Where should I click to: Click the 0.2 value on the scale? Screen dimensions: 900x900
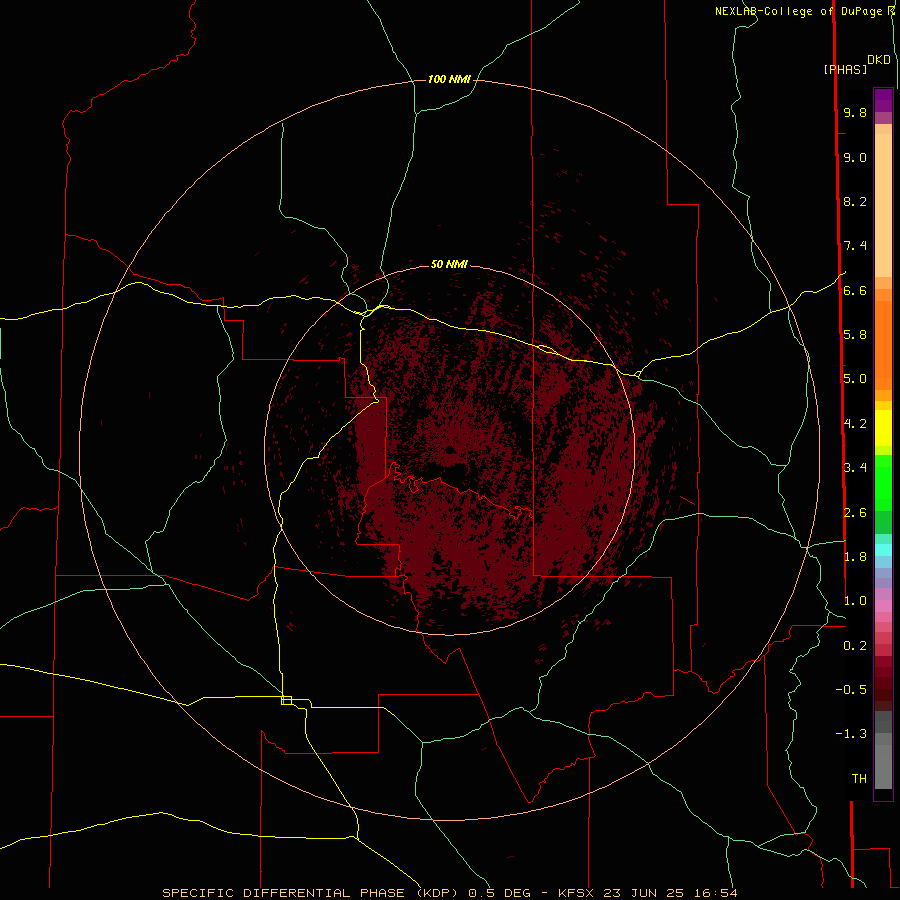pos(855,646)
